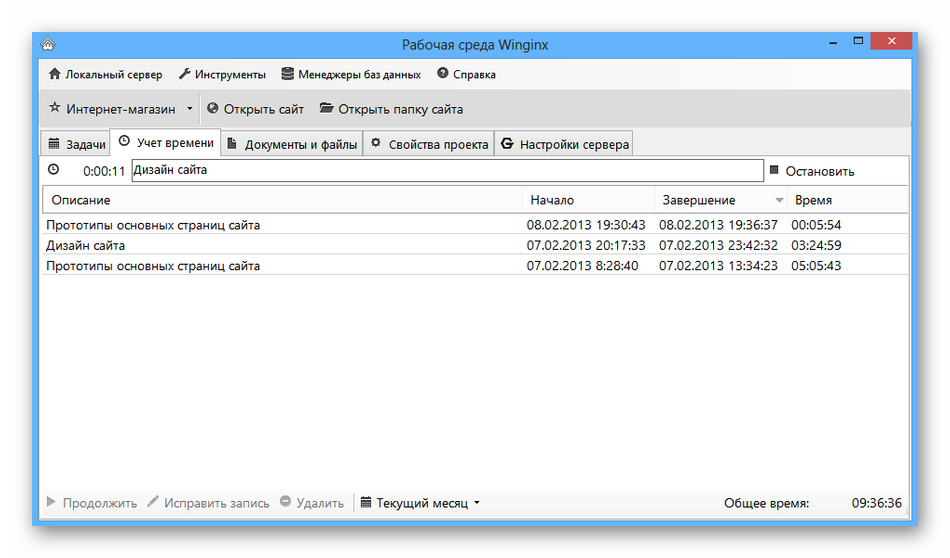Click the Winginx home icon in title bar
This screenshot has width=950, height=558.
(47, 44)
